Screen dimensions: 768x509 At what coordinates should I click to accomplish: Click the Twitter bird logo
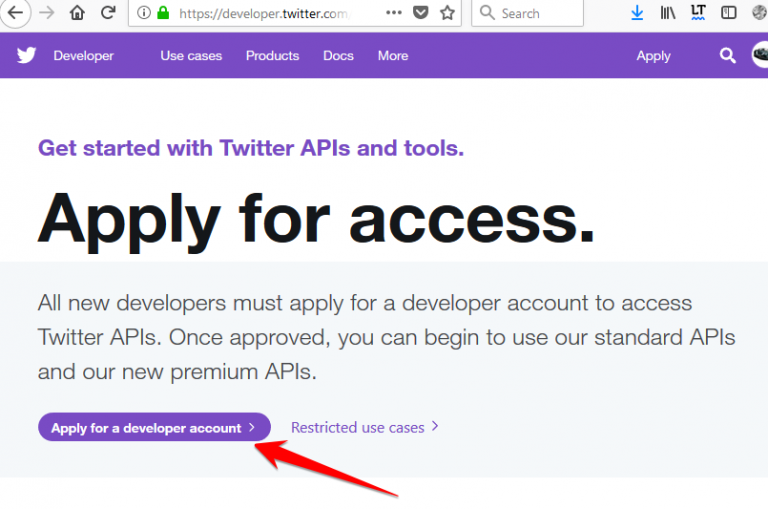pyautogui.click(x=26, y=55)
